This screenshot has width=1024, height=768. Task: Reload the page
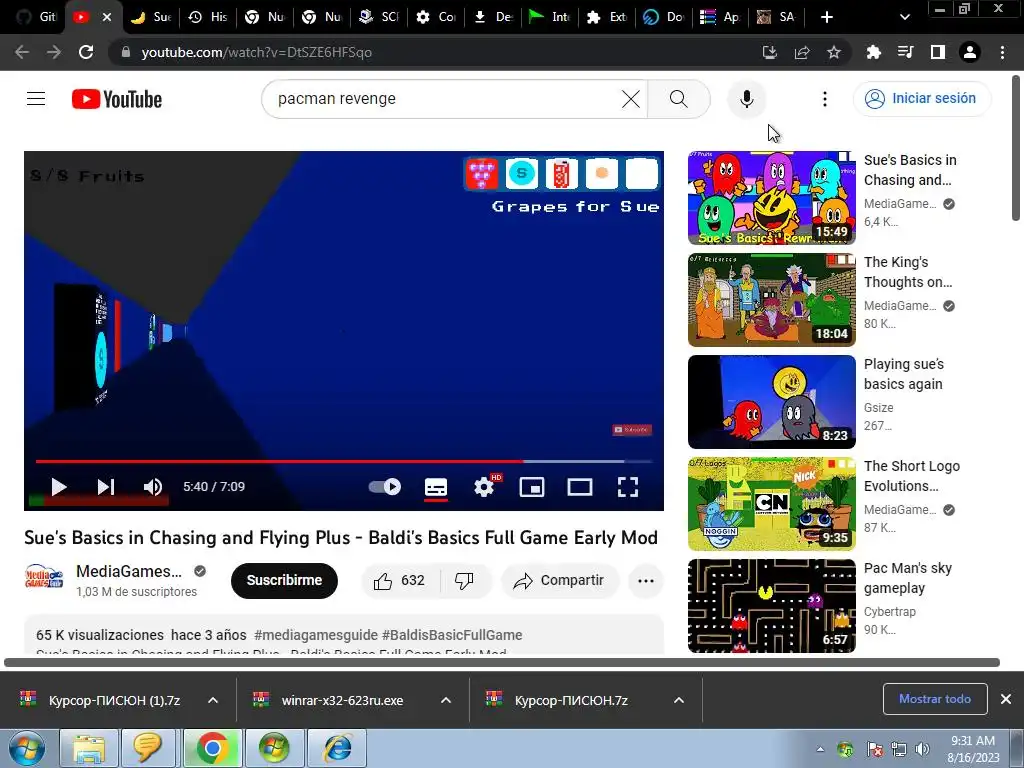pyautogui.click(x=86, y=52)
